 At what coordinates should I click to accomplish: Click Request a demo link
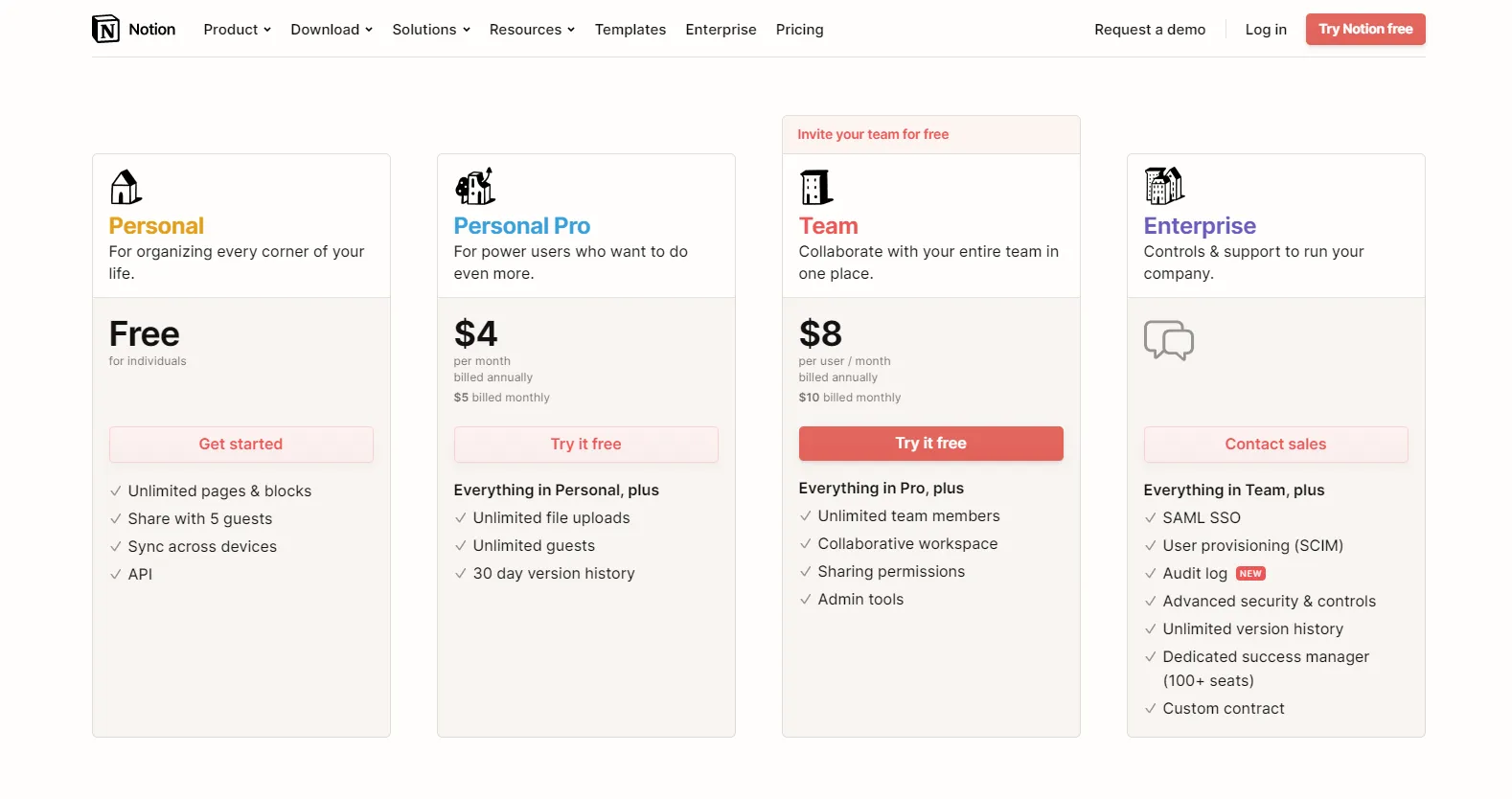click(x=1150, y=30)
